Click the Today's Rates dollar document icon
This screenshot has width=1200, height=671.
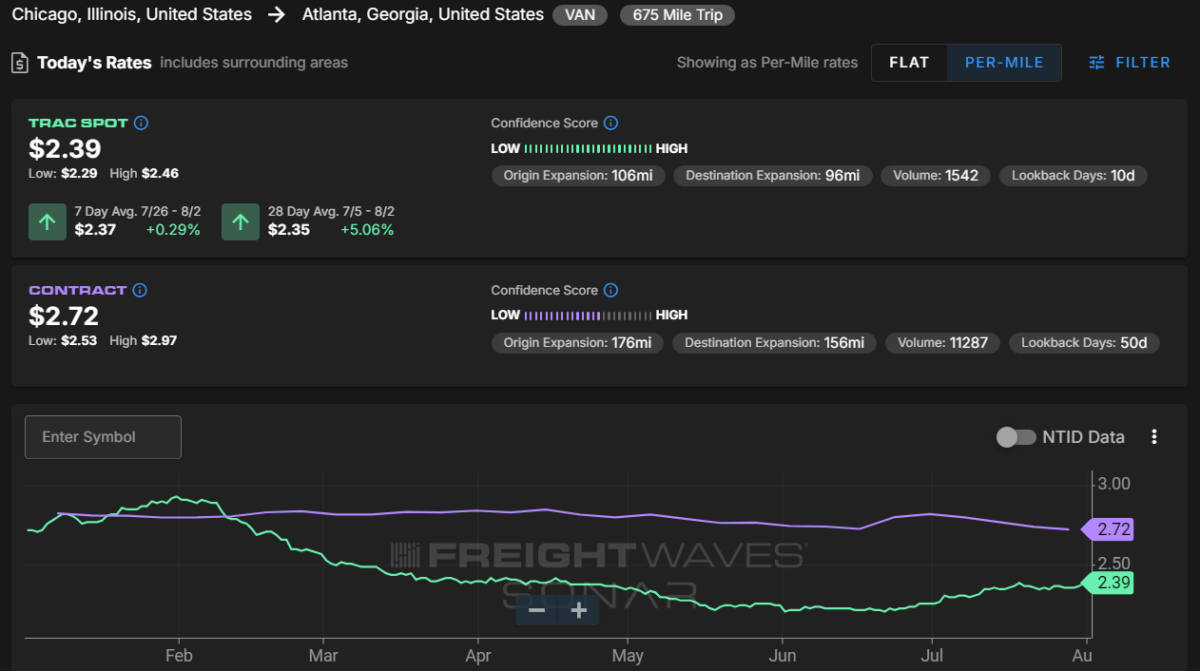(x=20, y=62)
